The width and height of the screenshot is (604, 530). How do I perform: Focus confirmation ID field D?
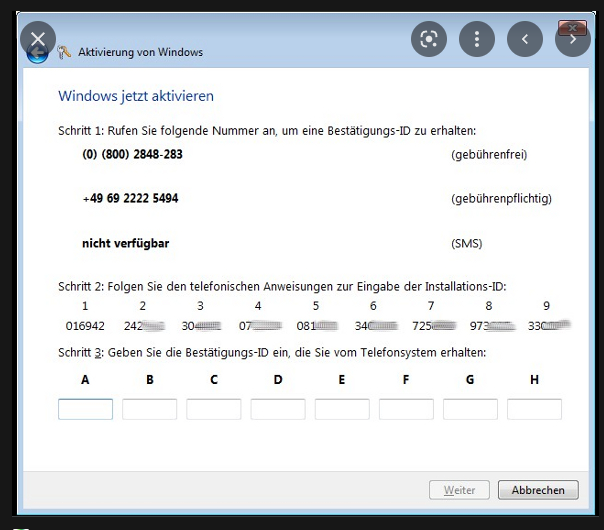pyautogui.click(x=278, y=409)
